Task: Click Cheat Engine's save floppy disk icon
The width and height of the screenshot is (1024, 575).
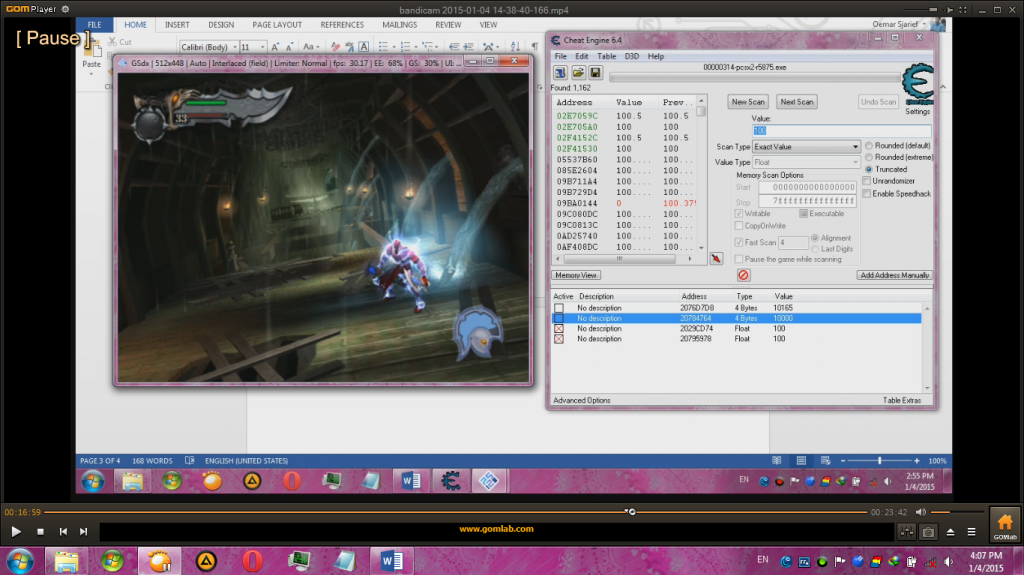Action: [595, 73]
